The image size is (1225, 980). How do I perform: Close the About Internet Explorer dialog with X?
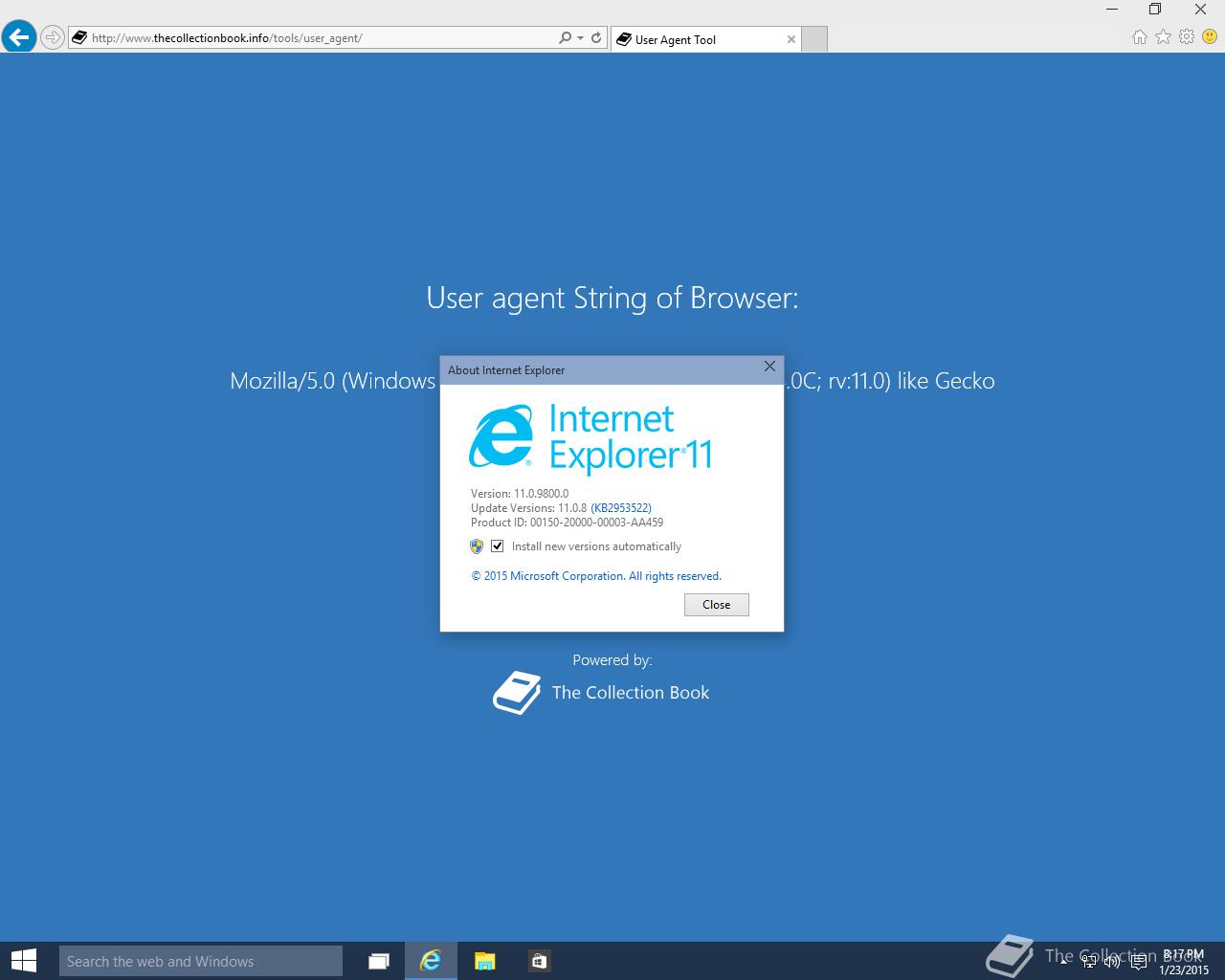click(x=769, y=367)
